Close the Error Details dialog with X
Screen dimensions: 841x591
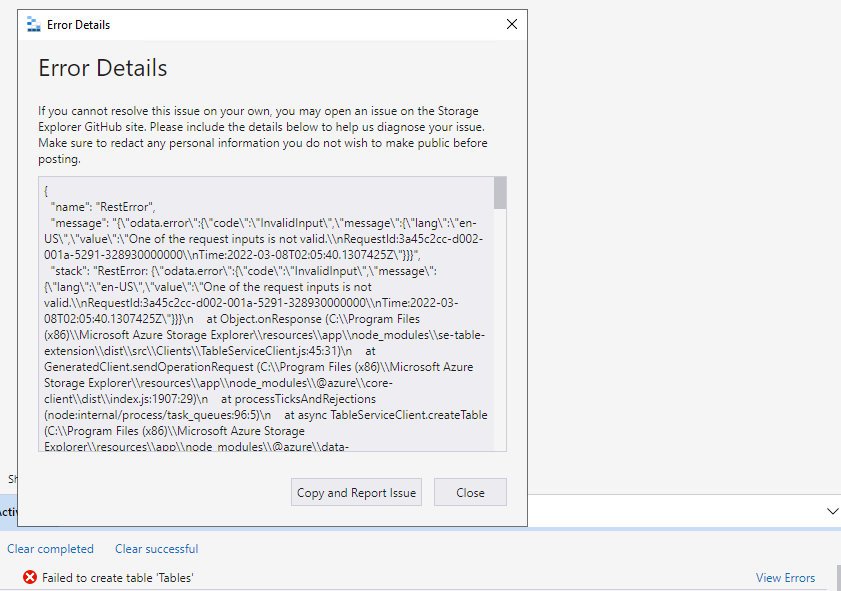[x=512, y=24]
